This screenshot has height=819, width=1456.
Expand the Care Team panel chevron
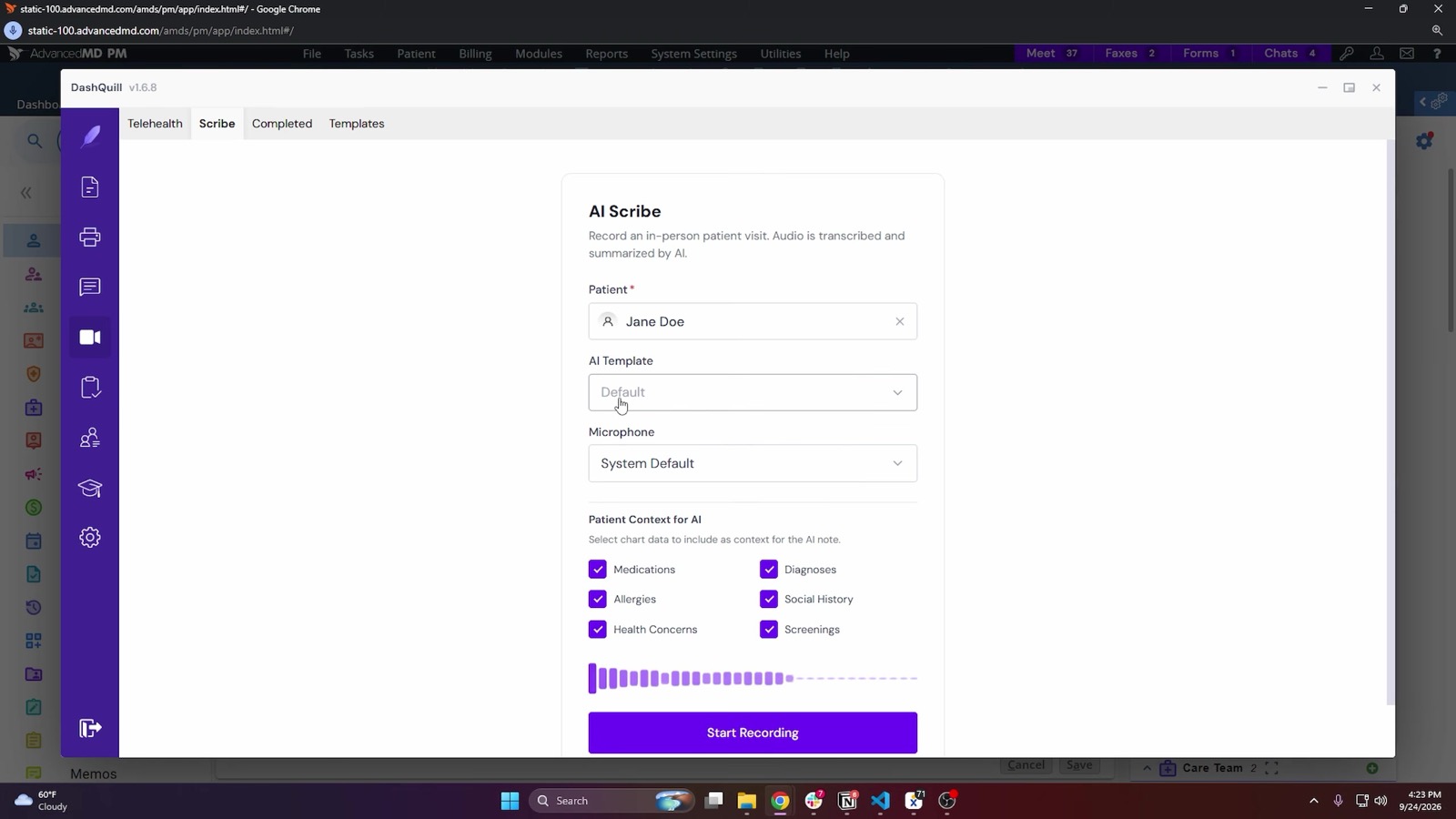[1147, 768]
